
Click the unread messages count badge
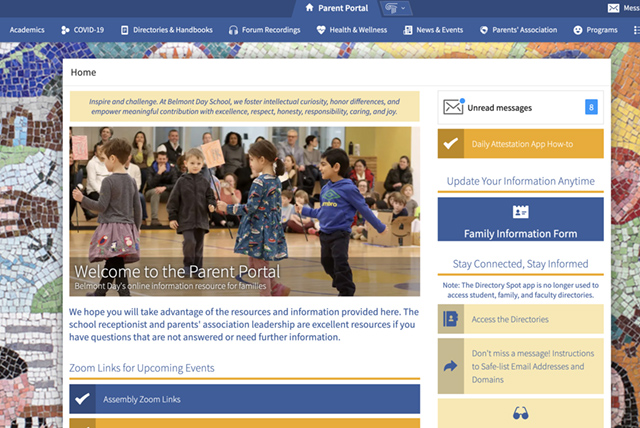tap(591, 107)
